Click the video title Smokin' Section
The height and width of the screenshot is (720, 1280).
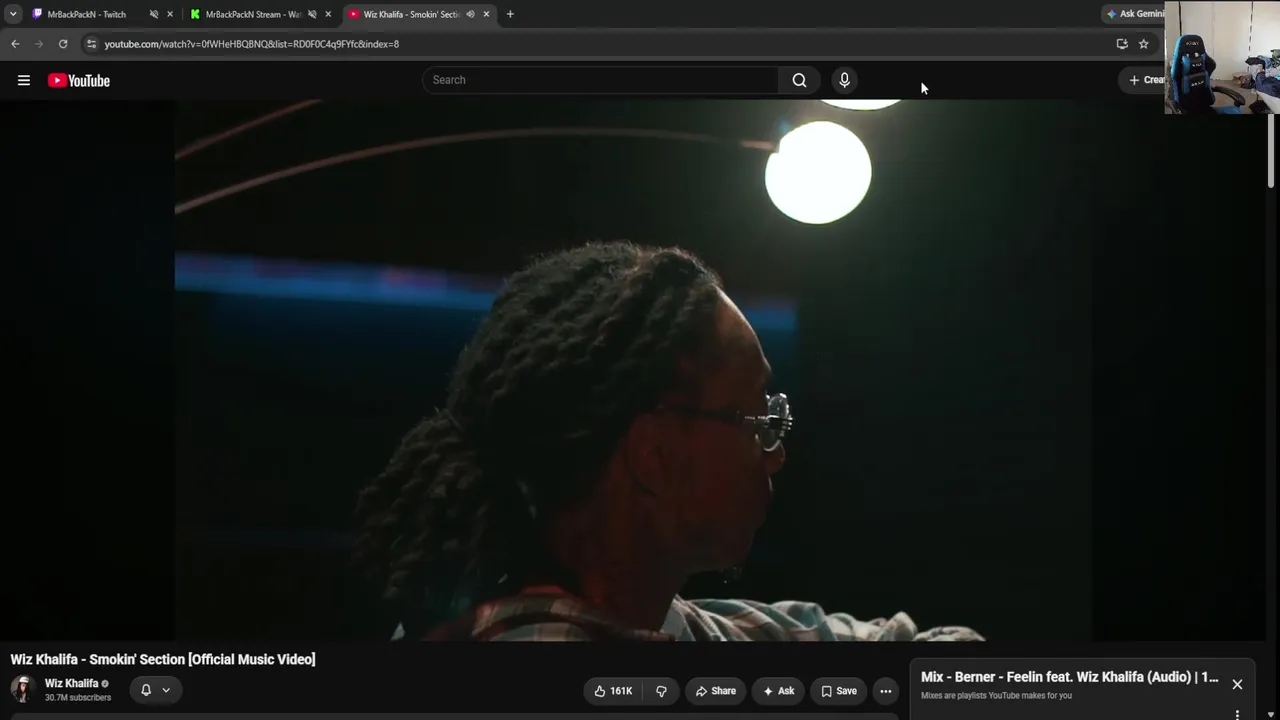tap(163, 659)
